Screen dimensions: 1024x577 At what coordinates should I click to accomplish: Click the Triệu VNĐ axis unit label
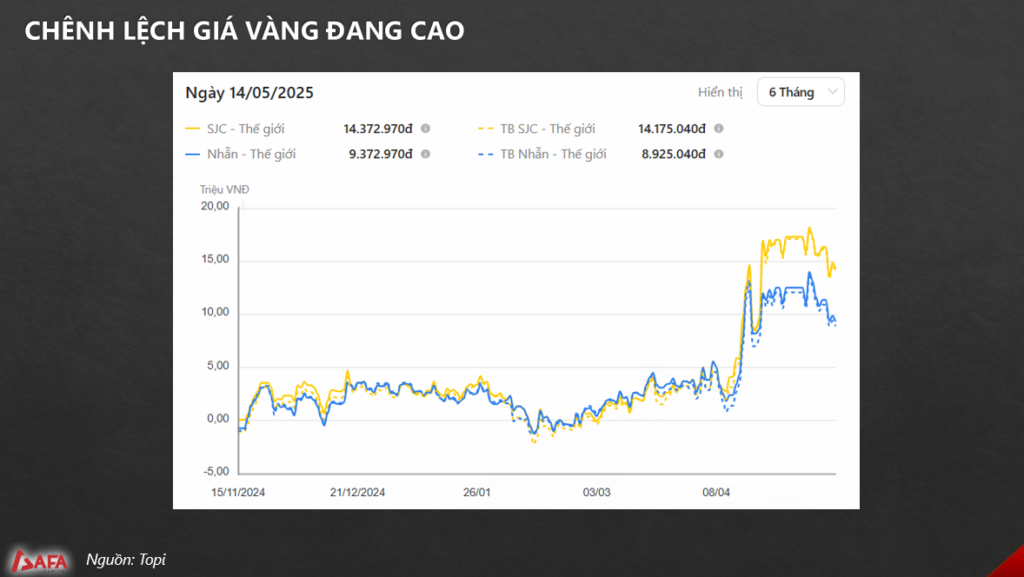pos(225,189)
